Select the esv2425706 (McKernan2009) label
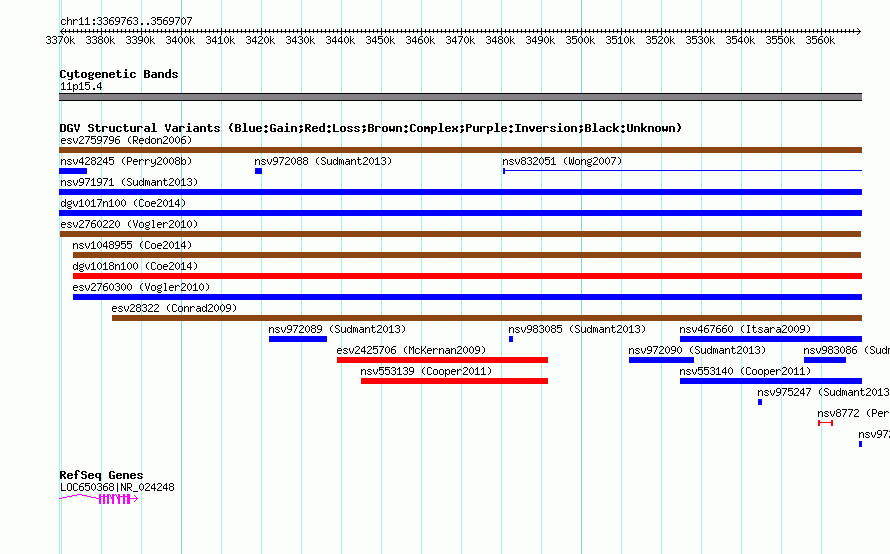This screenshot has width=890, height=554. point(412,350)
